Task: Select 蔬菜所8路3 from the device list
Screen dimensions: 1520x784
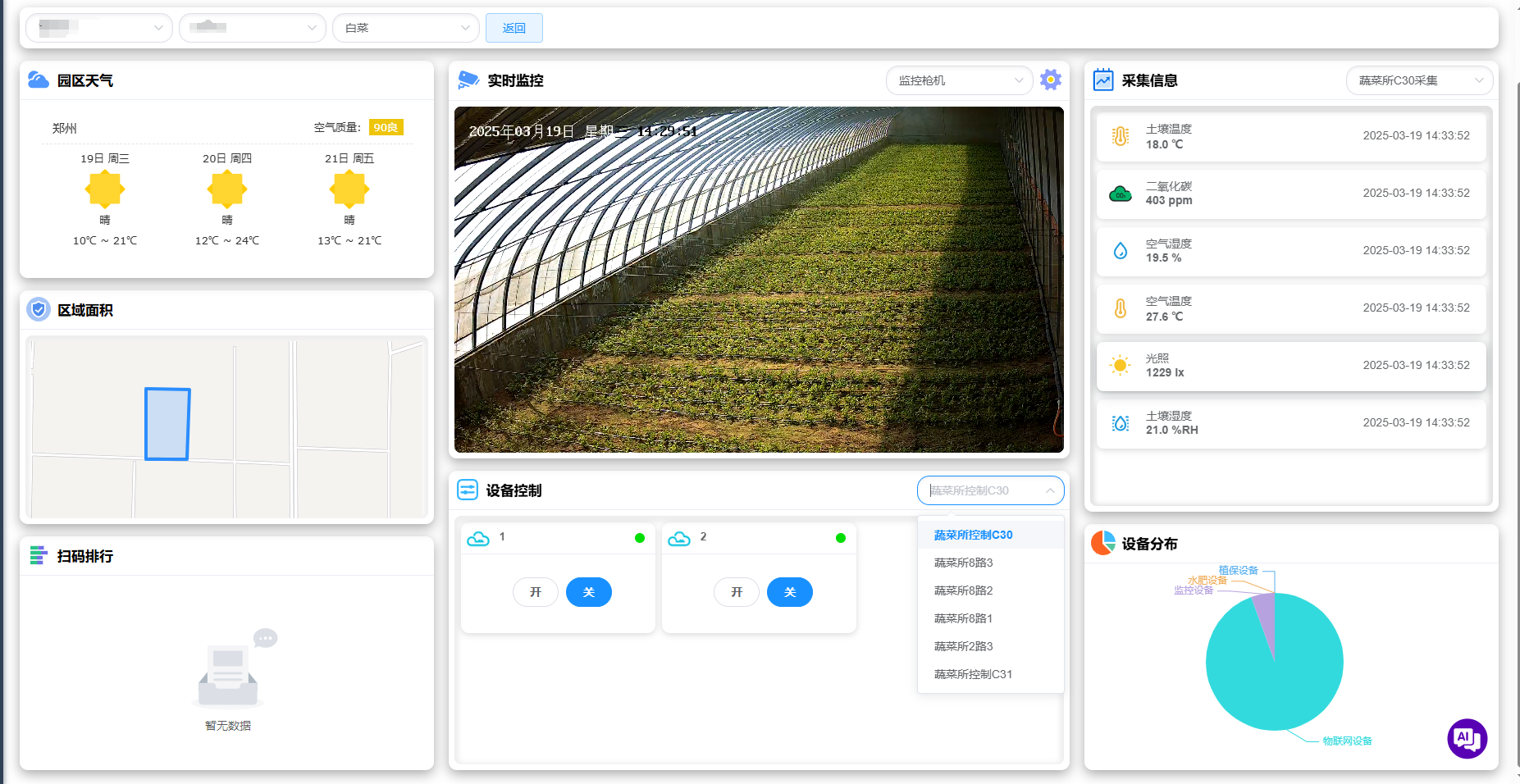Action: (963, 563)
